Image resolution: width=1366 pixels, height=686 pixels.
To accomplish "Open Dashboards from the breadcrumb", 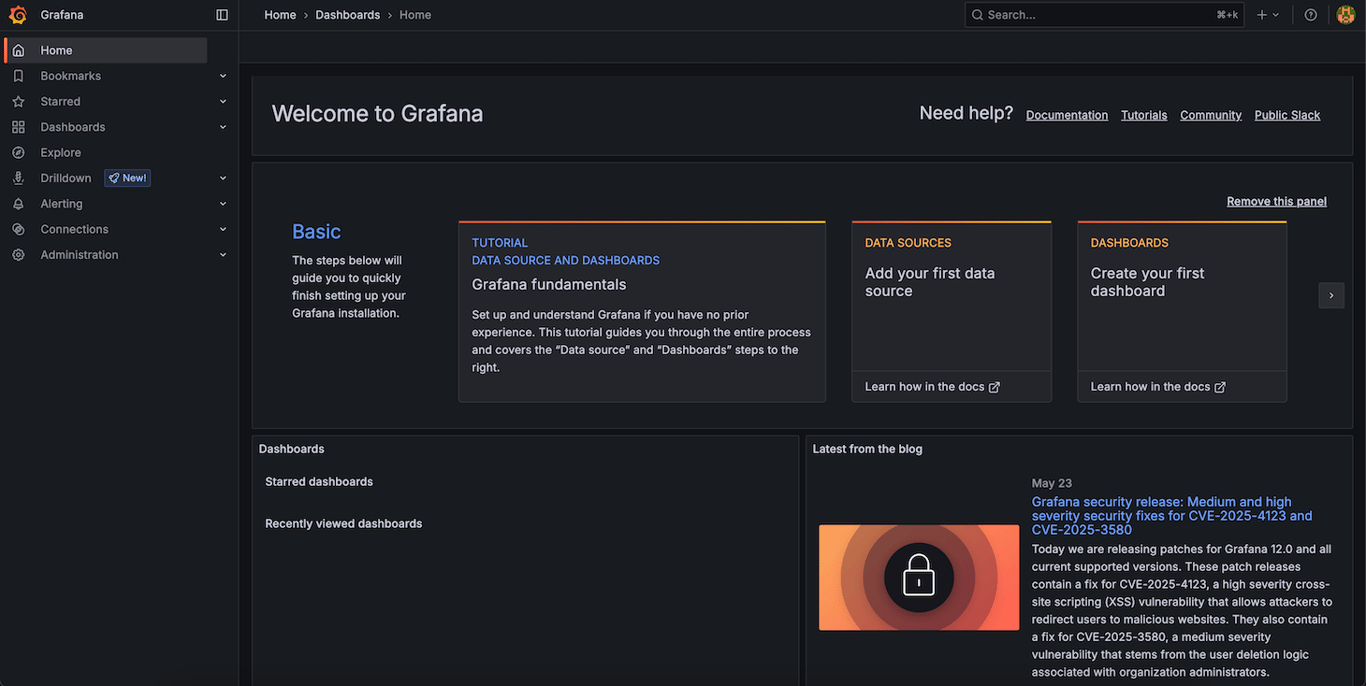I will [x=348, y=14].
